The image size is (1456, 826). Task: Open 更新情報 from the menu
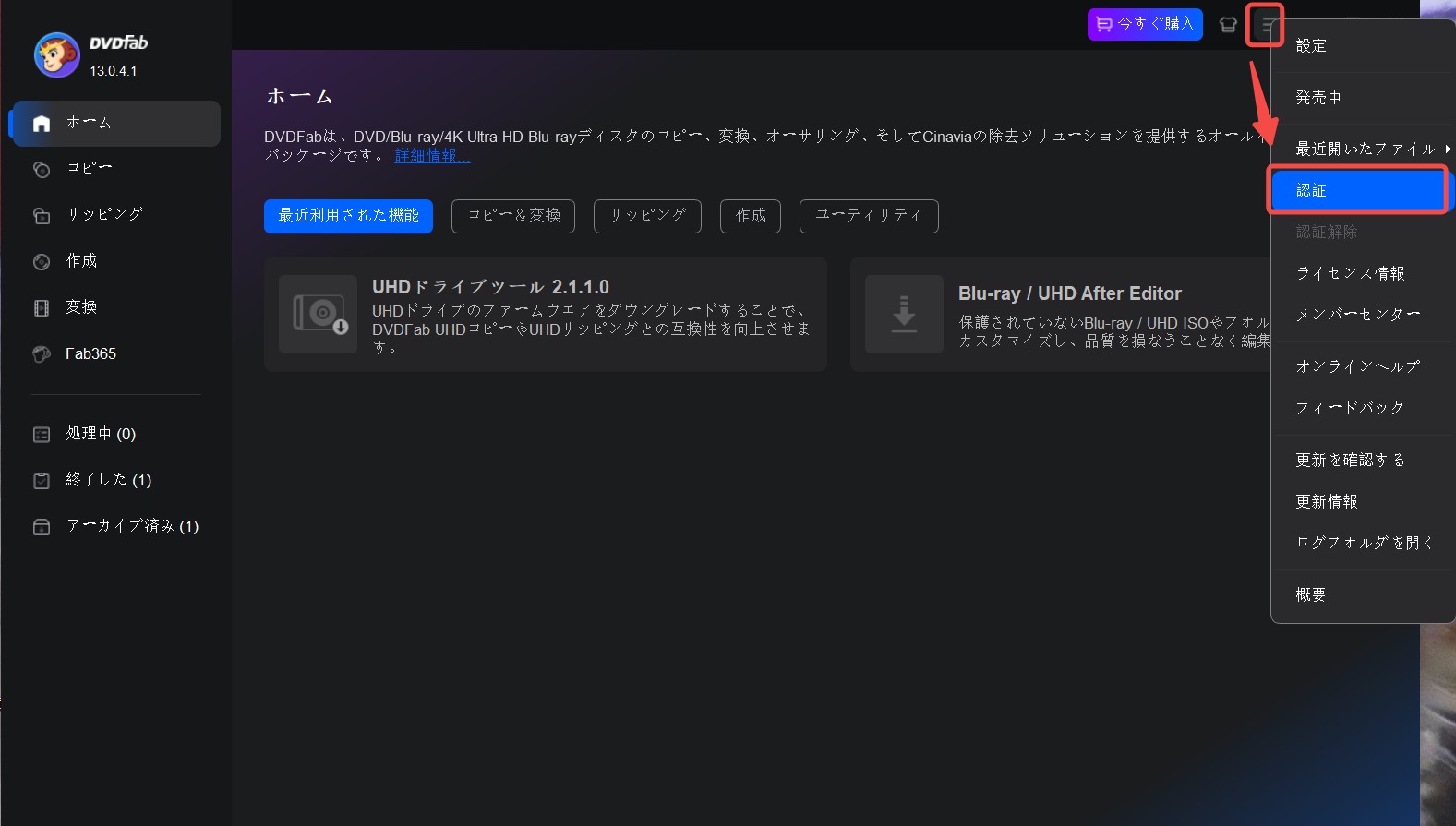[1363, 501]
